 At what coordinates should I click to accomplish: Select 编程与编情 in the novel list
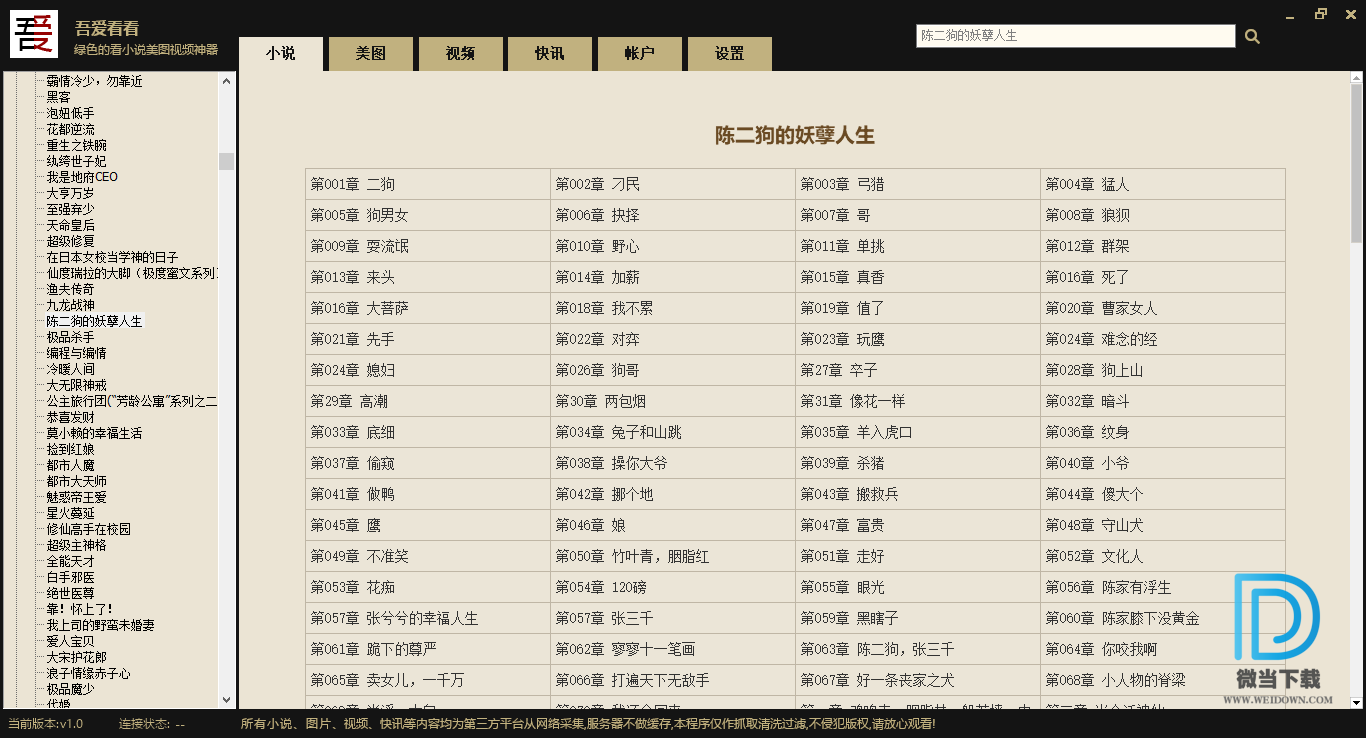pos(76,353)
